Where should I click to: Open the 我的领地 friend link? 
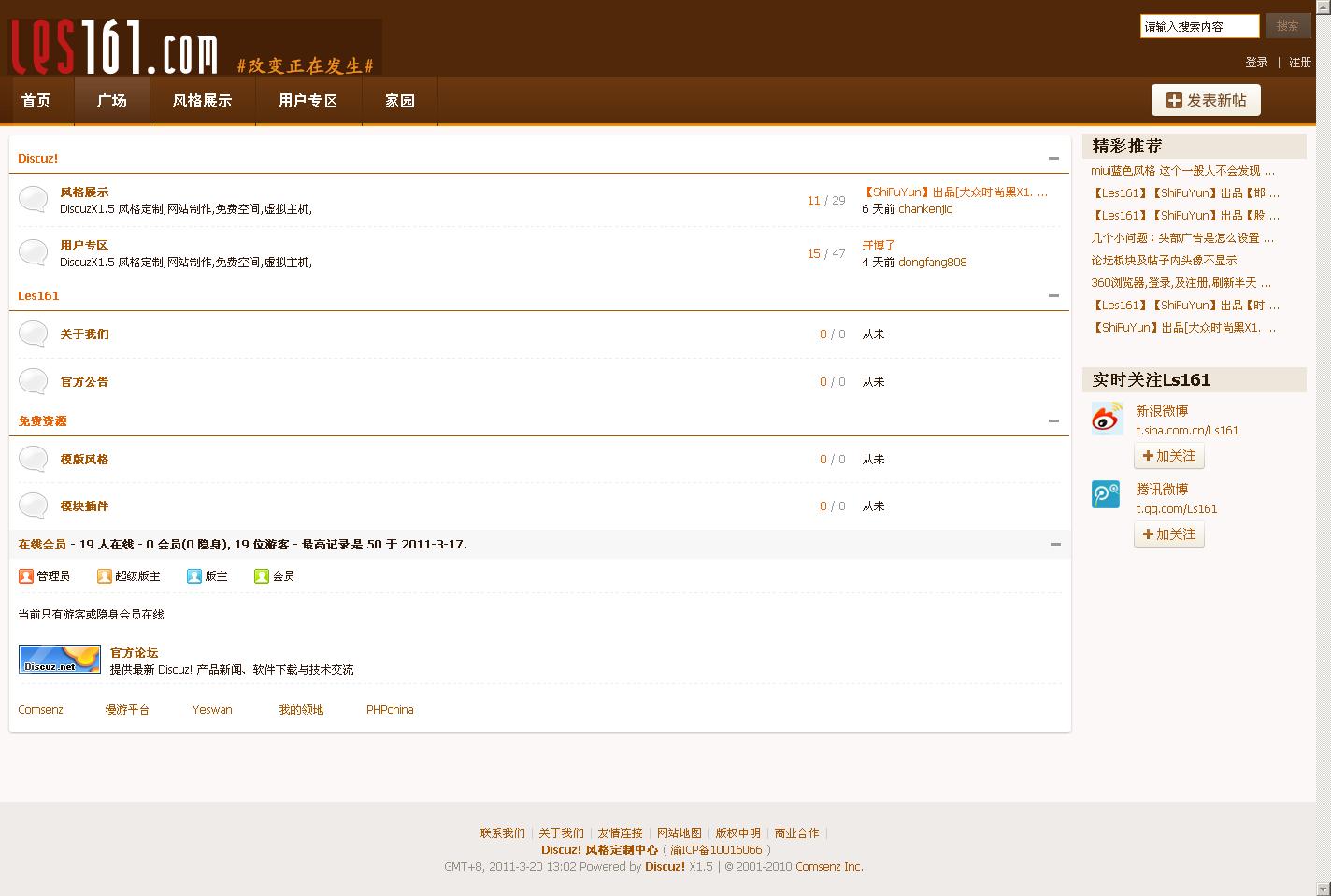[x=301, y=710]
